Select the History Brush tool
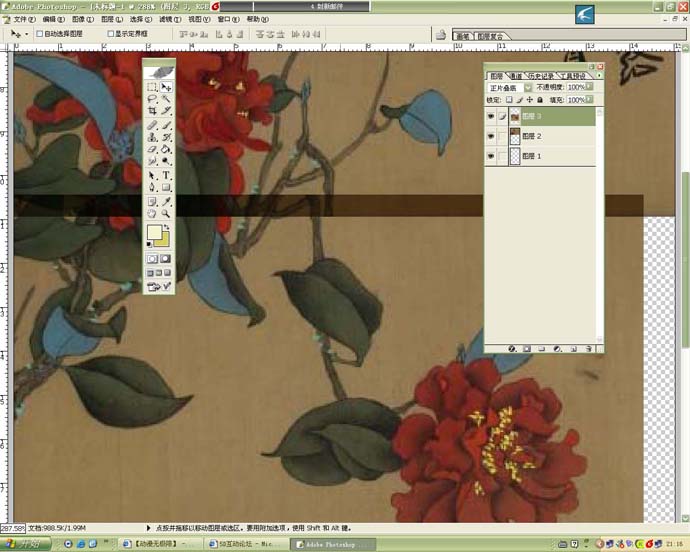This screenshot has height=552, width=690. click(x=166, y=137)
